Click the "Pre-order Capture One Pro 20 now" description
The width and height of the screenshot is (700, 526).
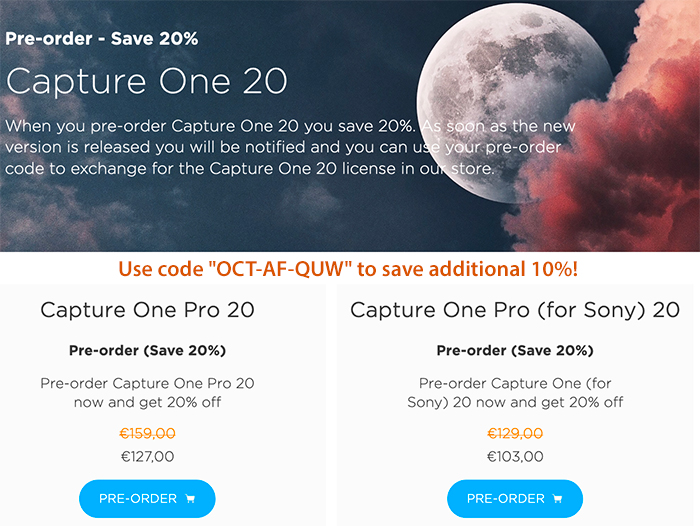pyautogui.click(x=147, y=392)
